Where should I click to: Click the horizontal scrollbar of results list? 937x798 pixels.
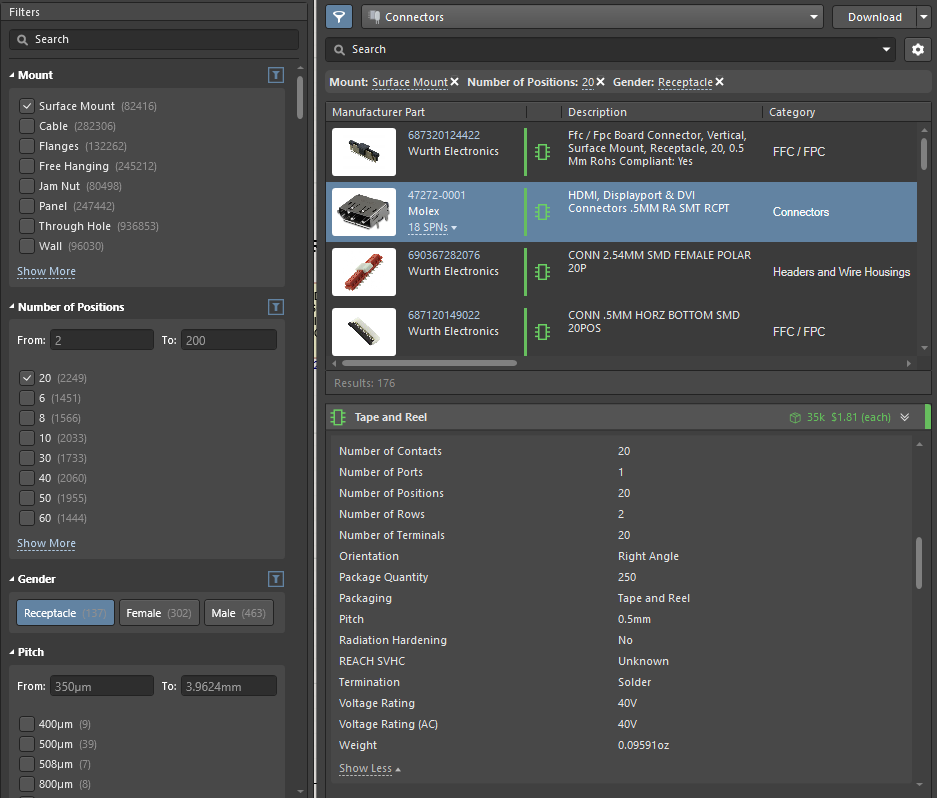430,363
